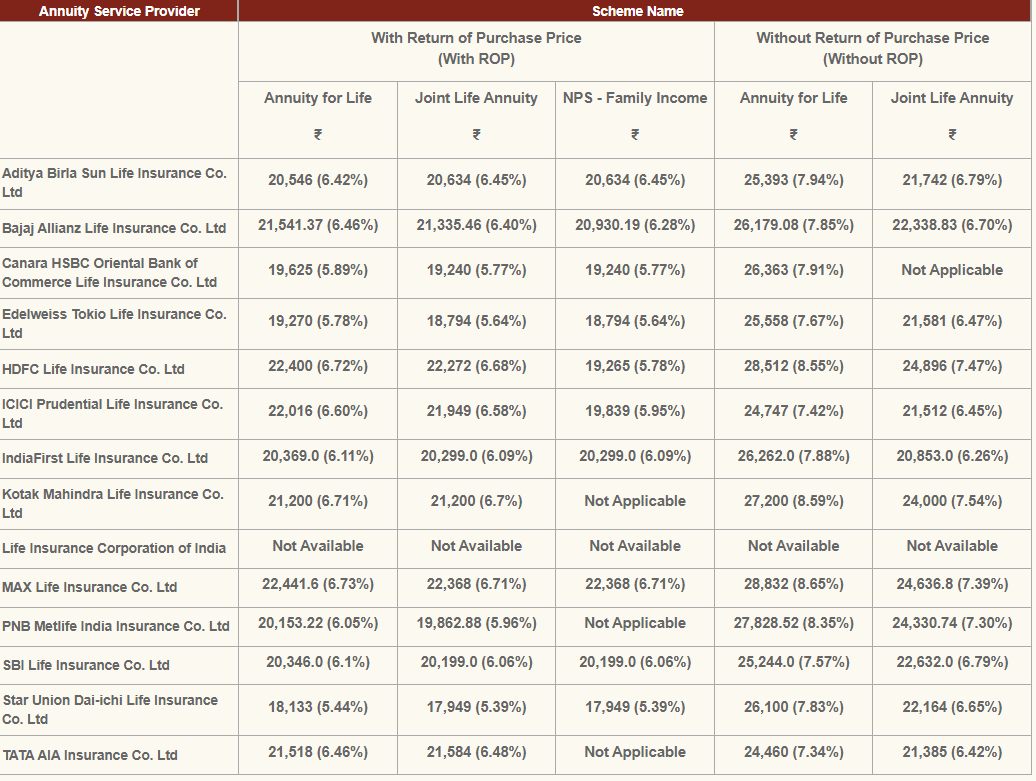Screen dimensions: 1036x781
Task: Select the value 28,832 (8.65%)
Action: click(794, 583)
